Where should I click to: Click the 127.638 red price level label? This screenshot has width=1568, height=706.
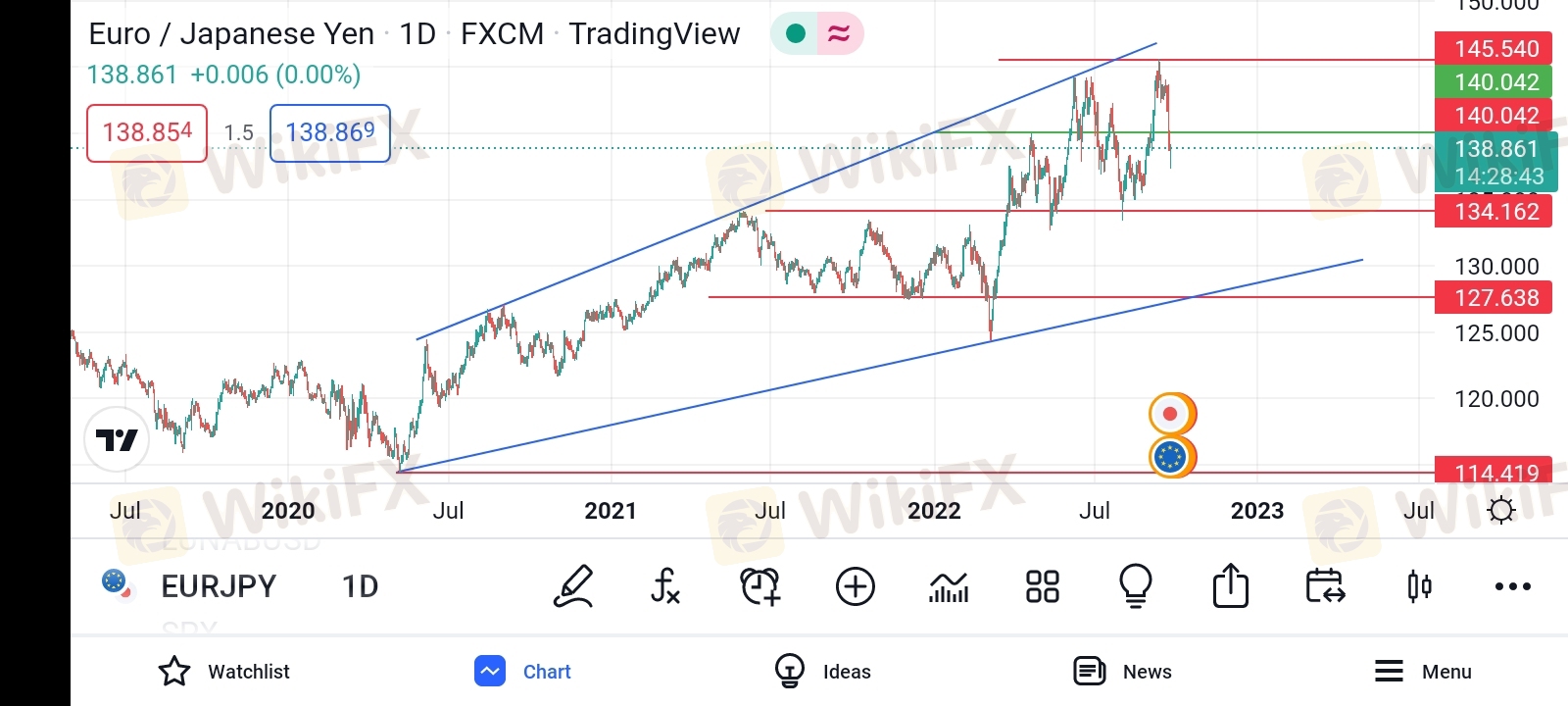pyautogui.click(x=1493, y=297)
